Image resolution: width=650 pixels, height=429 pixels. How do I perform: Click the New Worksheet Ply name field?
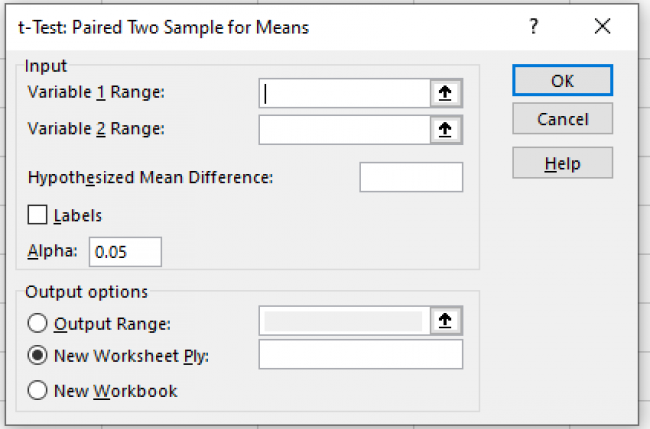360,355
